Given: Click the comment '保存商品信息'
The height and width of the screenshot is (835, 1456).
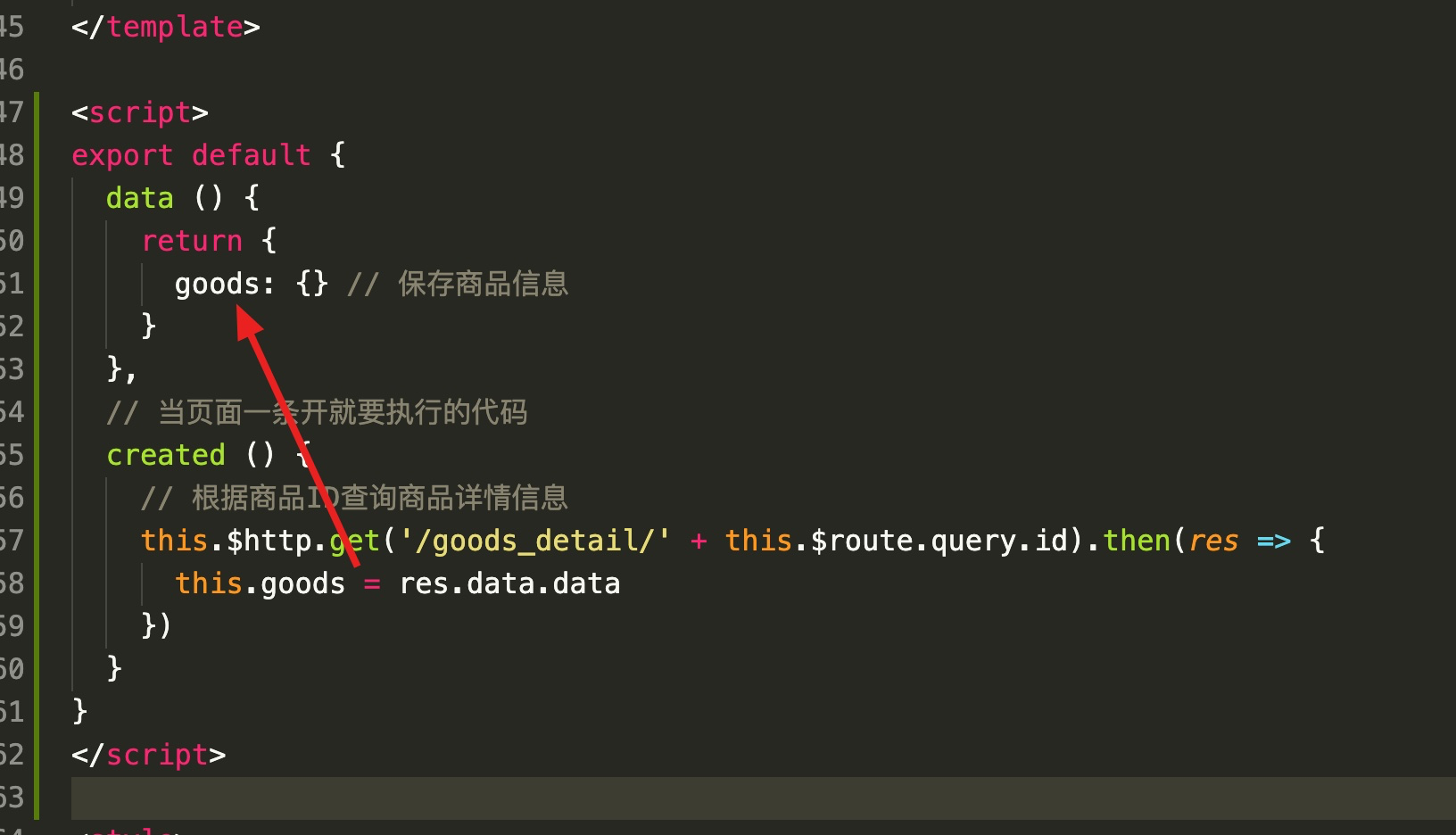Looking at the screenshot, I should click(483, 284).
